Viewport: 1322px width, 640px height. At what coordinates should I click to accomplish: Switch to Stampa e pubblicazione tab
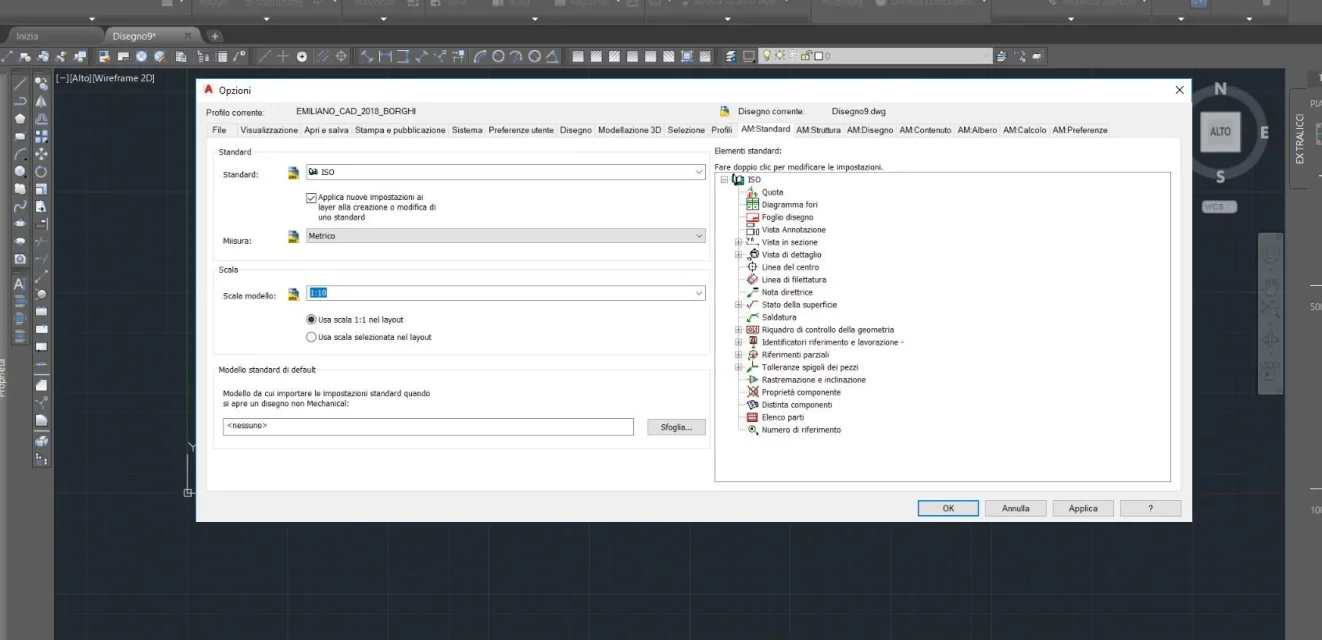point(400,130)
